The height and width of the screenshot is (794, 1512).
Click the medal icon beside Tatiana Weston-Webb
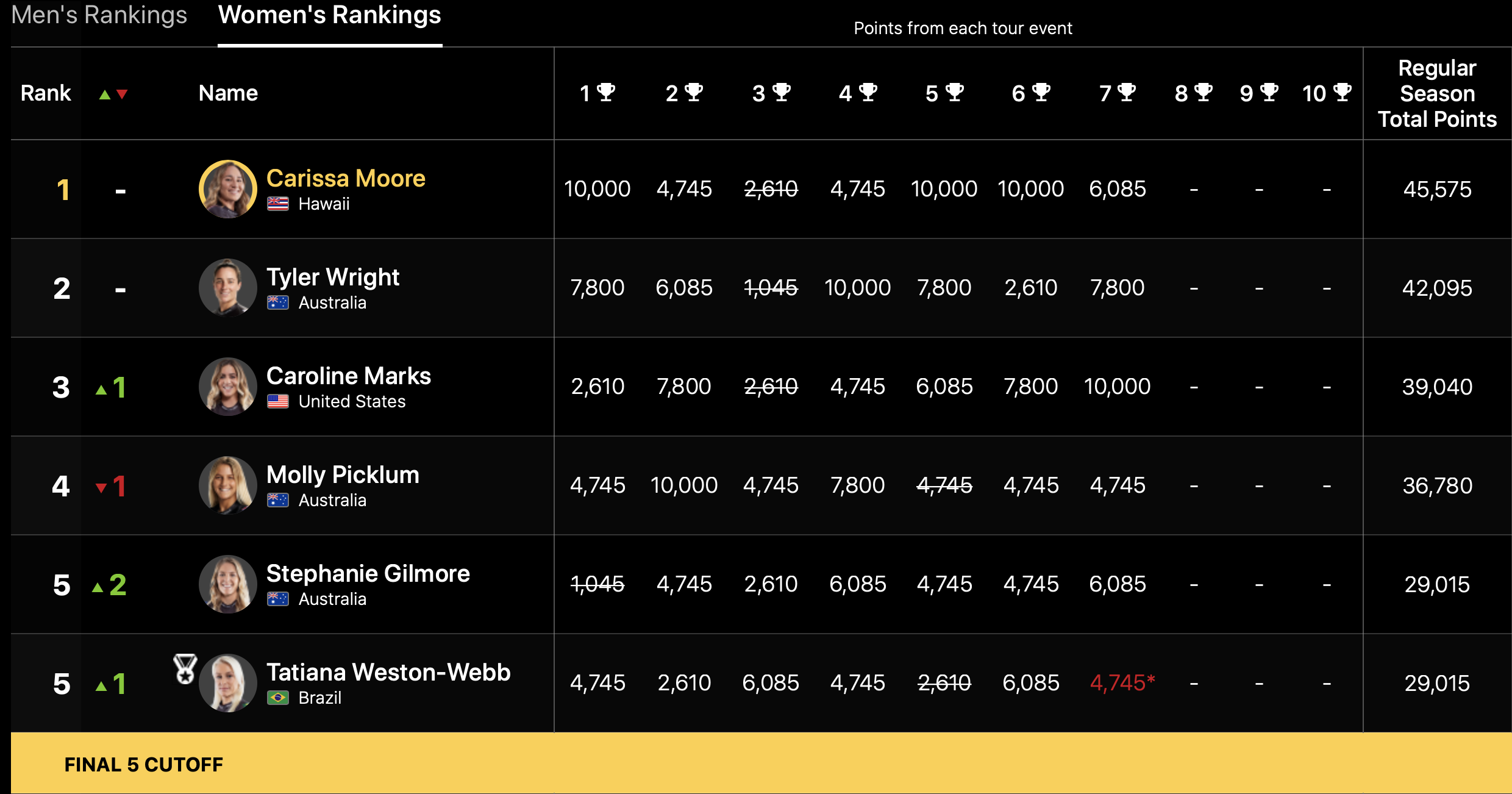[185, 669]
